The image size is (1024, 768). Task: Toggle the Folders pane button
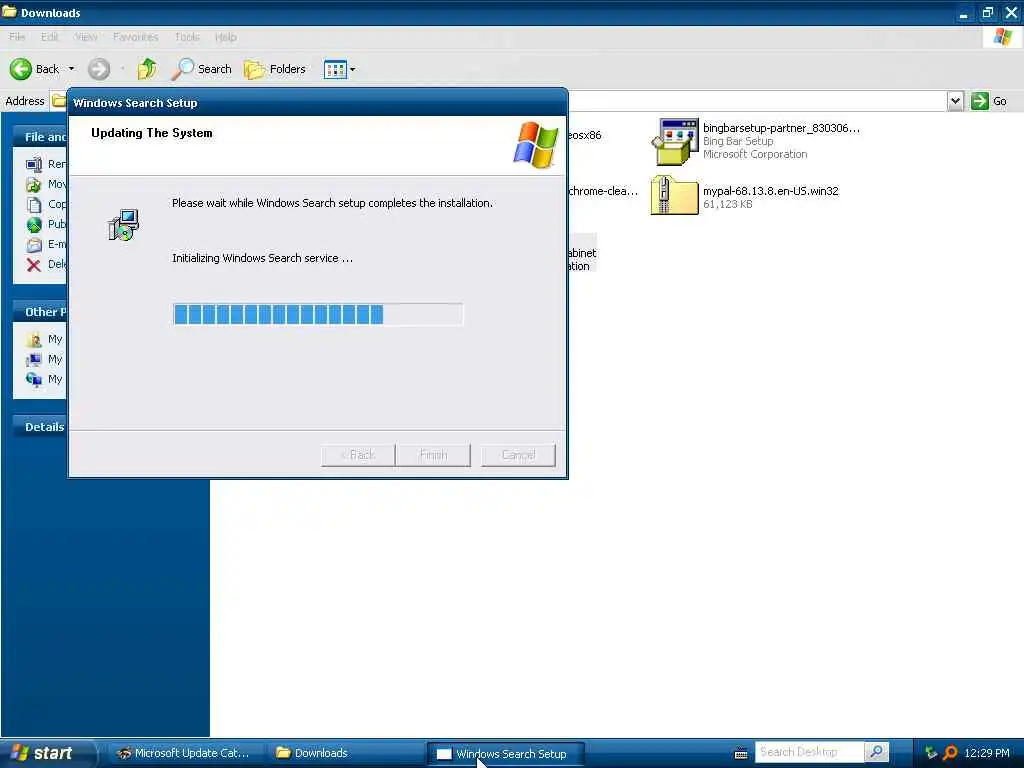(x=274, y=69)
